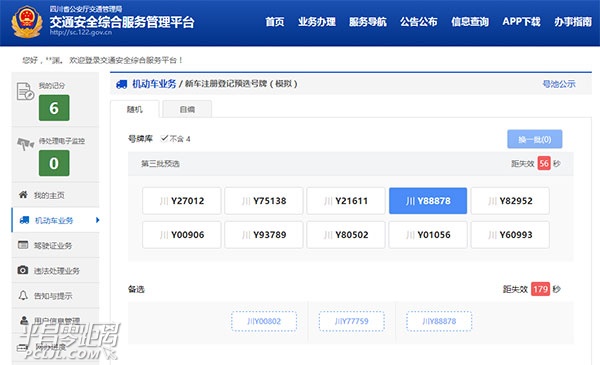Click backup plate 川Y00802

pos(264,321)
